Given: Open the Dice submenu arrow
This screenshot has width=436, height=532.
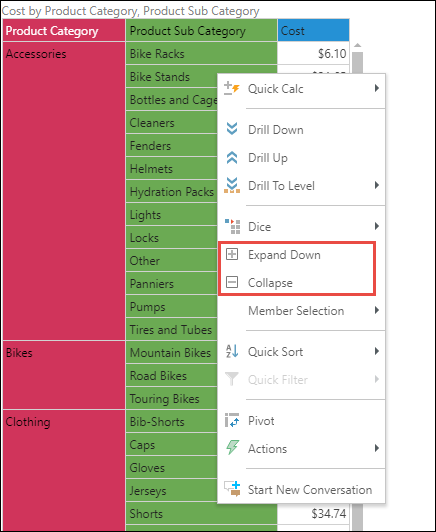Looking at the screenshot, I should click(x=377, y=226).
